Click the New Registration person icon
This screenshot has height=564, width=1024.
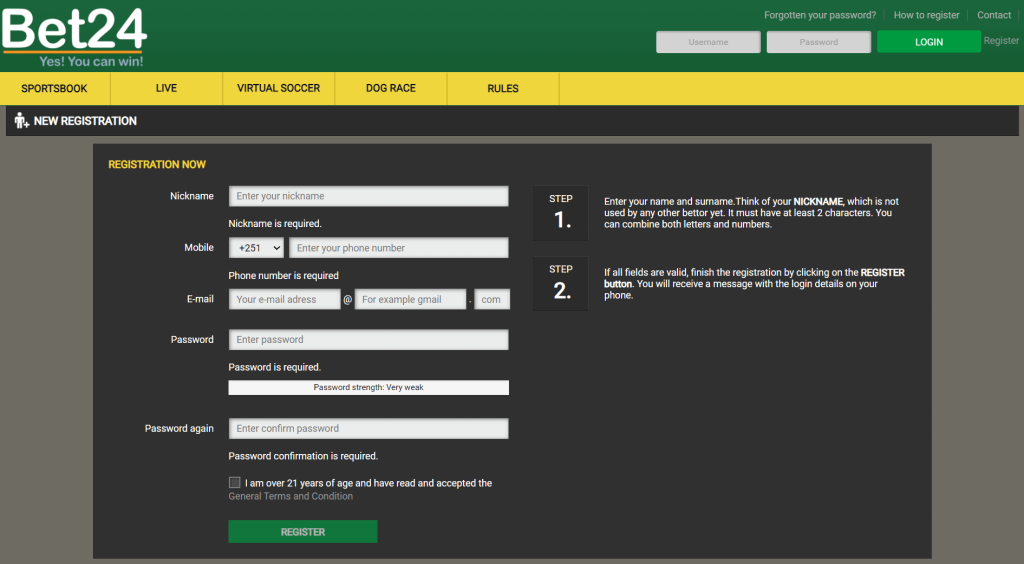(22, 121)
